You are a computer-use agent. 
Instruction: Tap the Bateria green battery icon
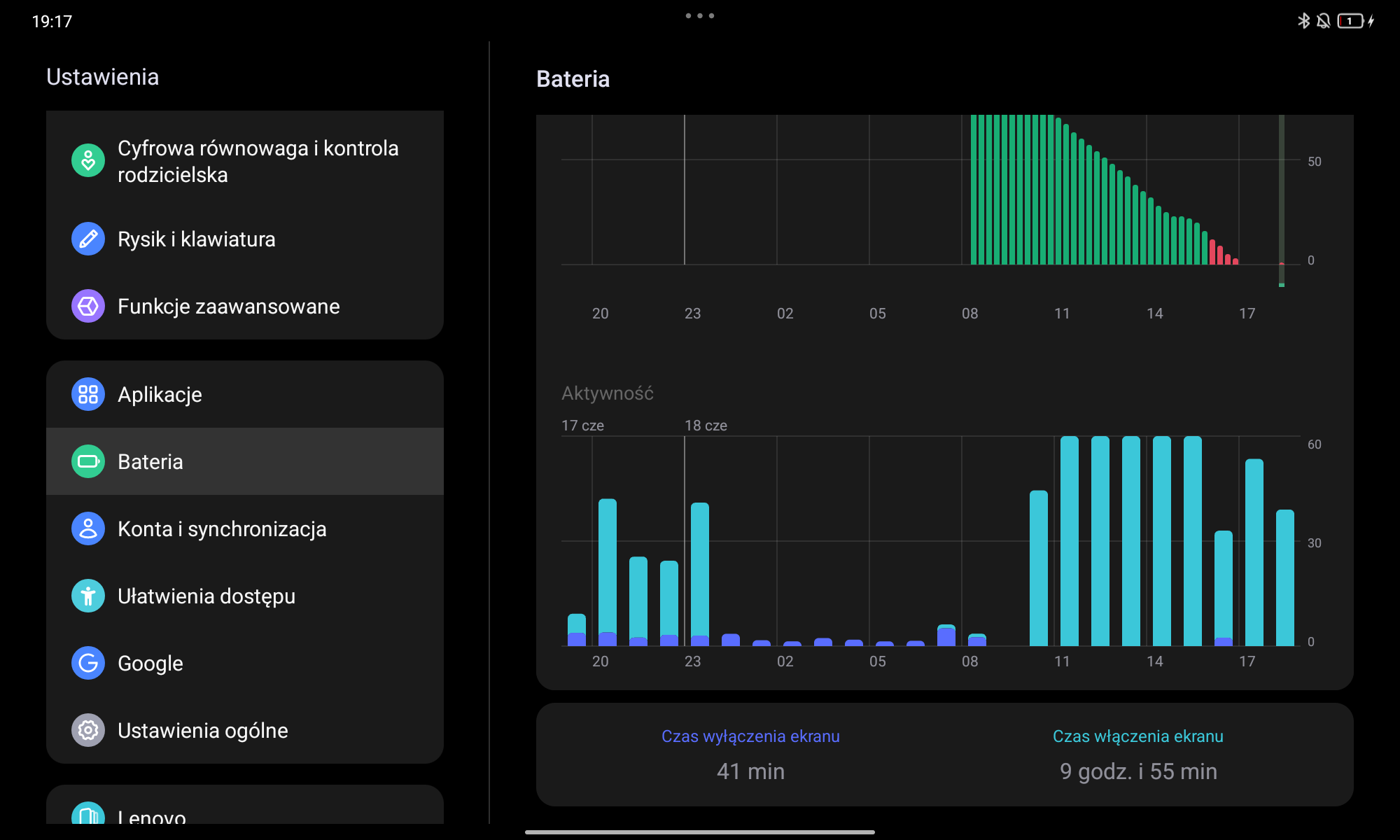pos(88,461)
